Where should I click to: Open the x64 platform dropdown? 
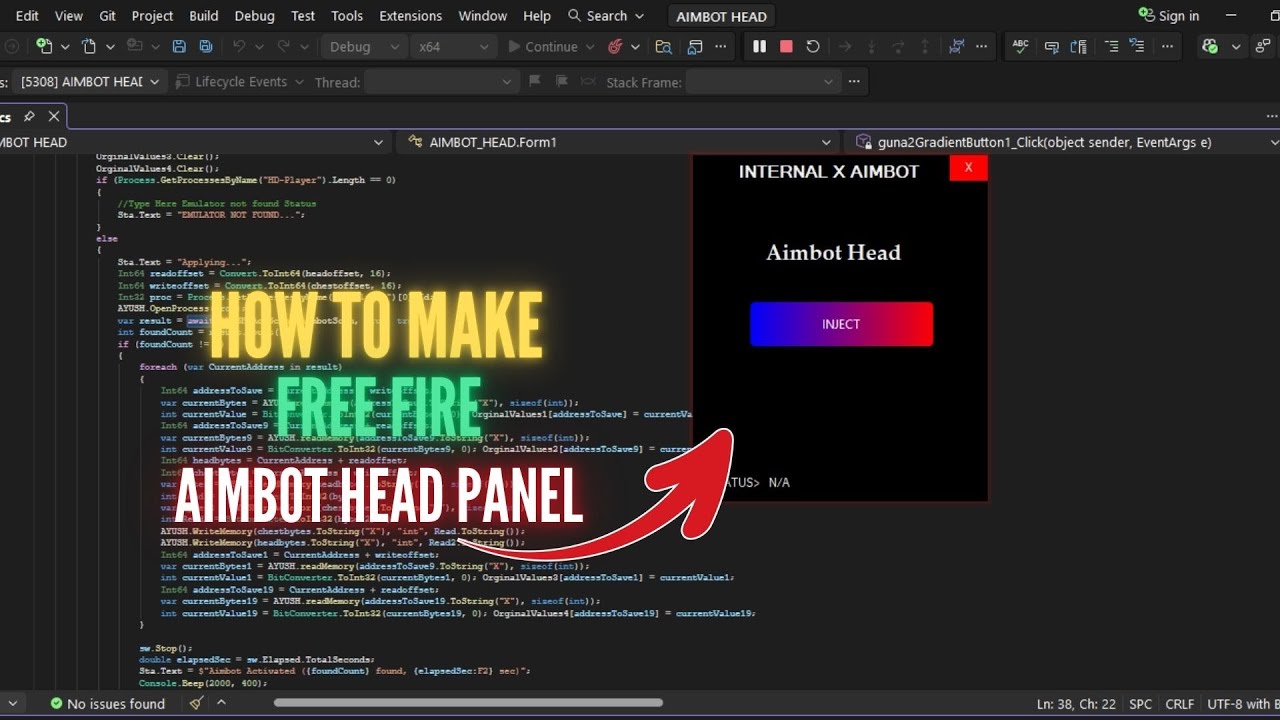(x=454, y=46)
